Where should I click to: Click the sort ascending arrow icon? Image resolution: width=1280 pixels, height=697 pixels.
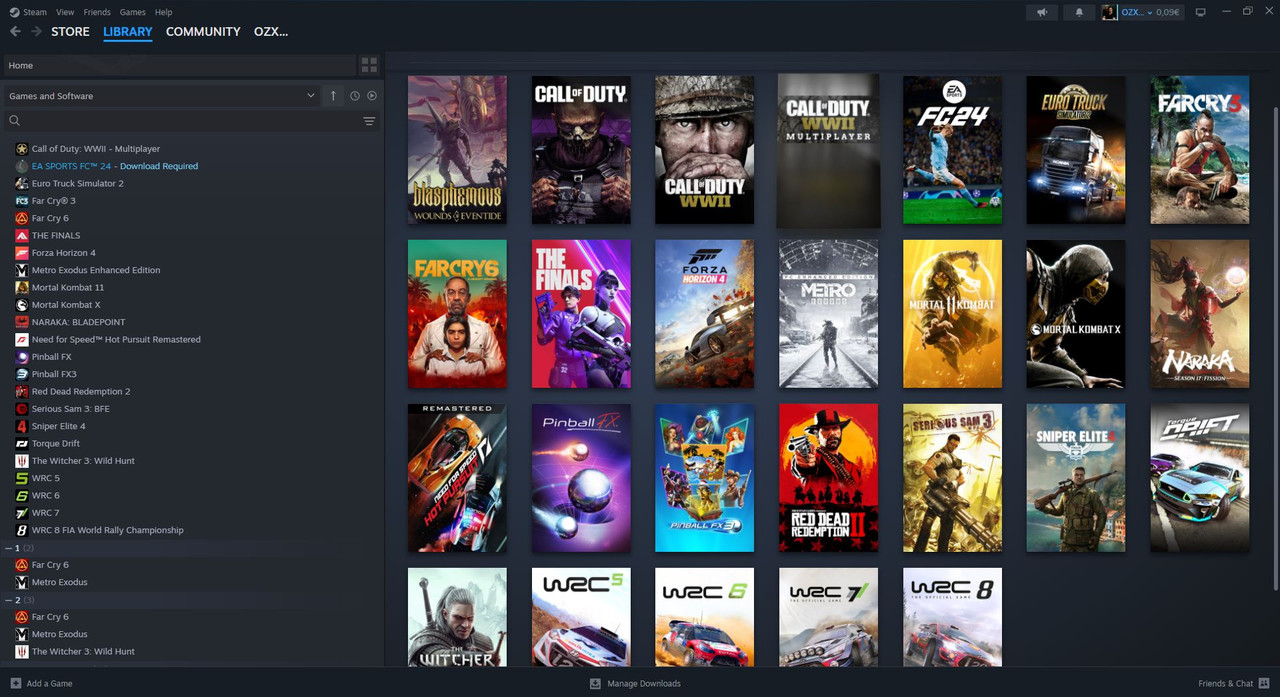point(334,96)
